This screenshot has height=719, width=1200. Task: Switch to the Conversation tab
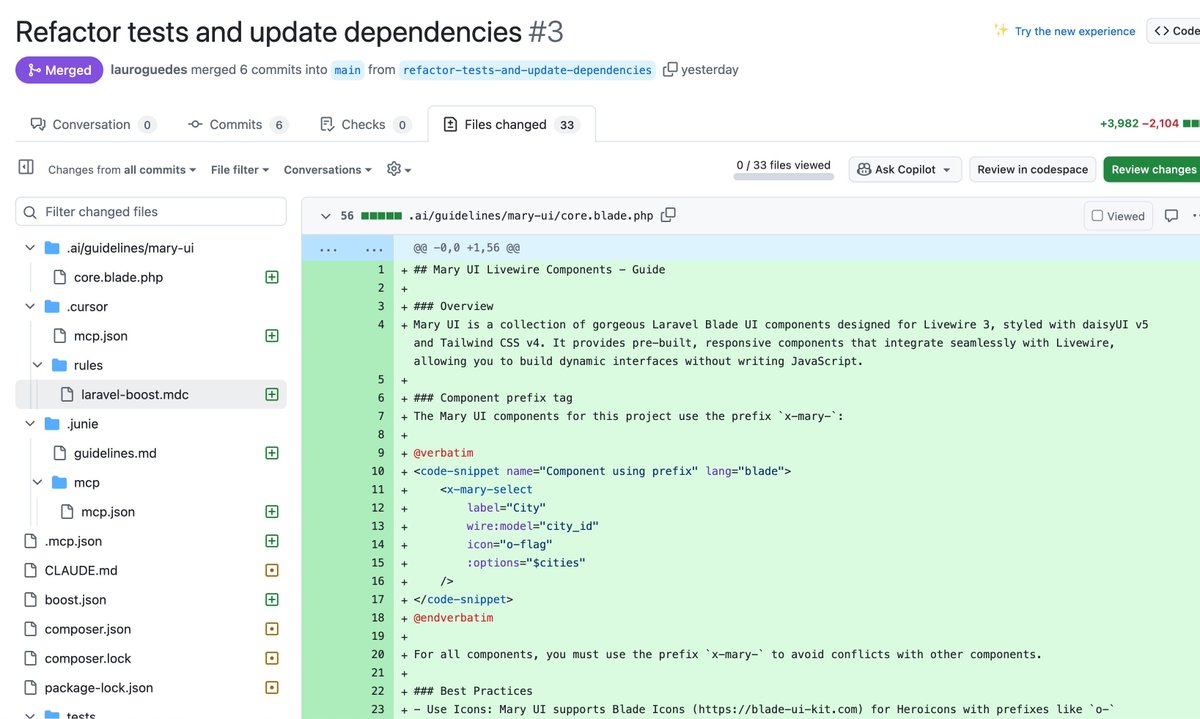pos(92,125)
